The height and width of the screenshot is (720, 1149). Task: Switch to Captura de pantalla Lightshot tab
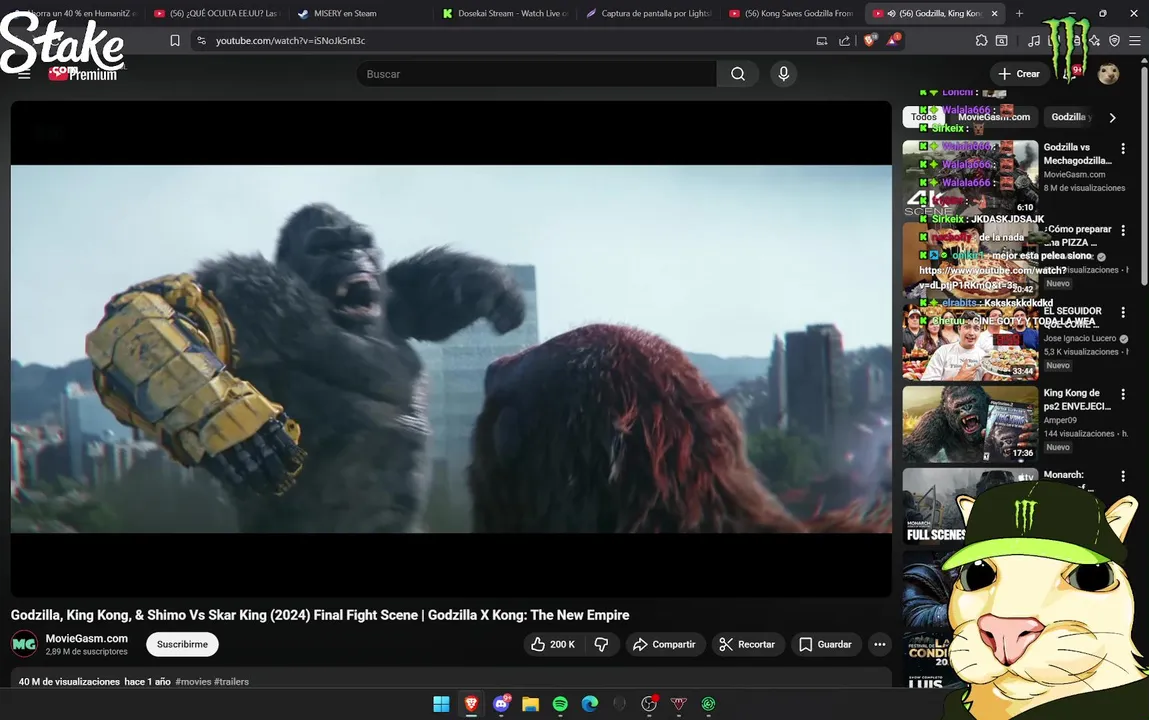[x=649, y=13]
